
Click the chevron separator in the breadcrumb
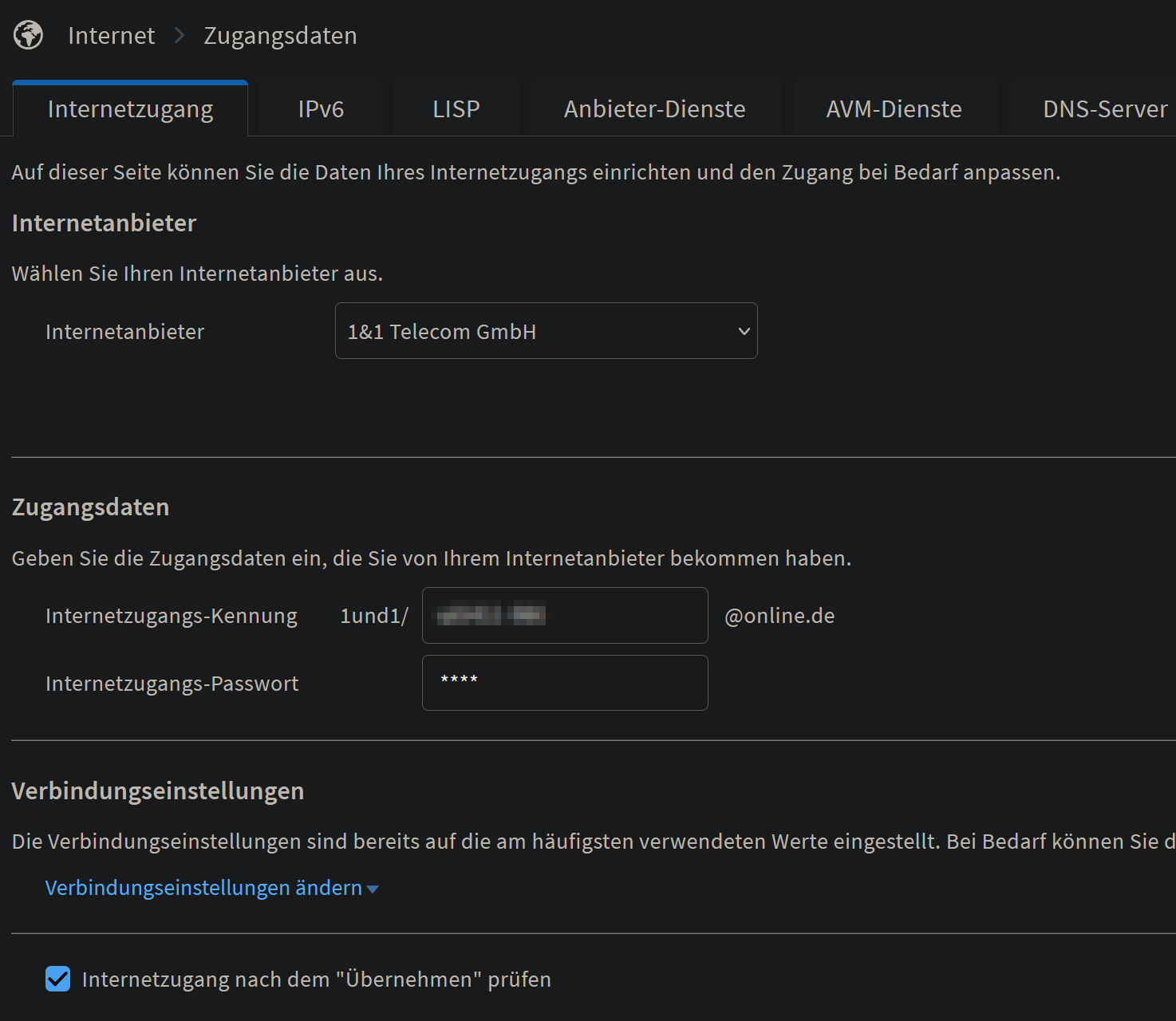[x=180, y=36]
